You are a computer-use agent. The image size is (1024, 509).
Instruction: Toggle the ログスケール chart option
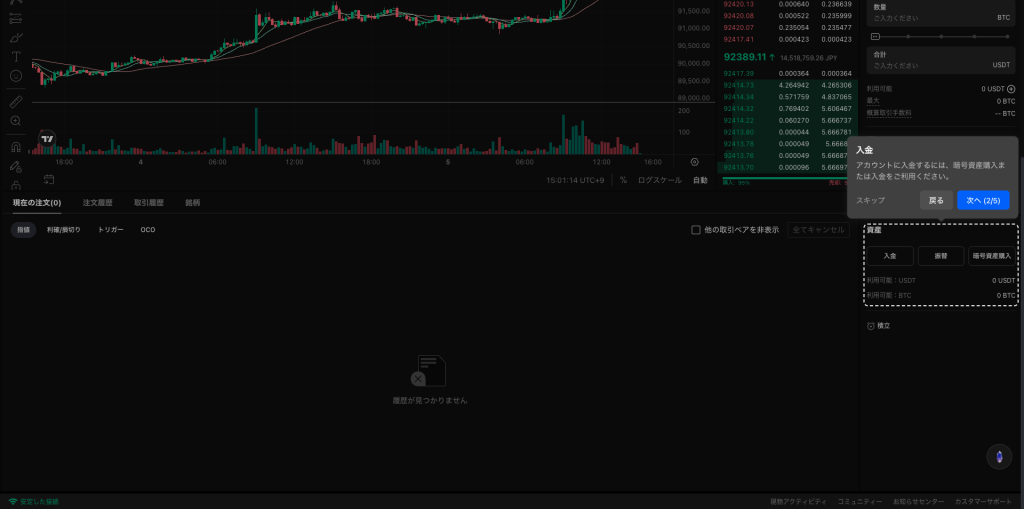coord(660,180)
